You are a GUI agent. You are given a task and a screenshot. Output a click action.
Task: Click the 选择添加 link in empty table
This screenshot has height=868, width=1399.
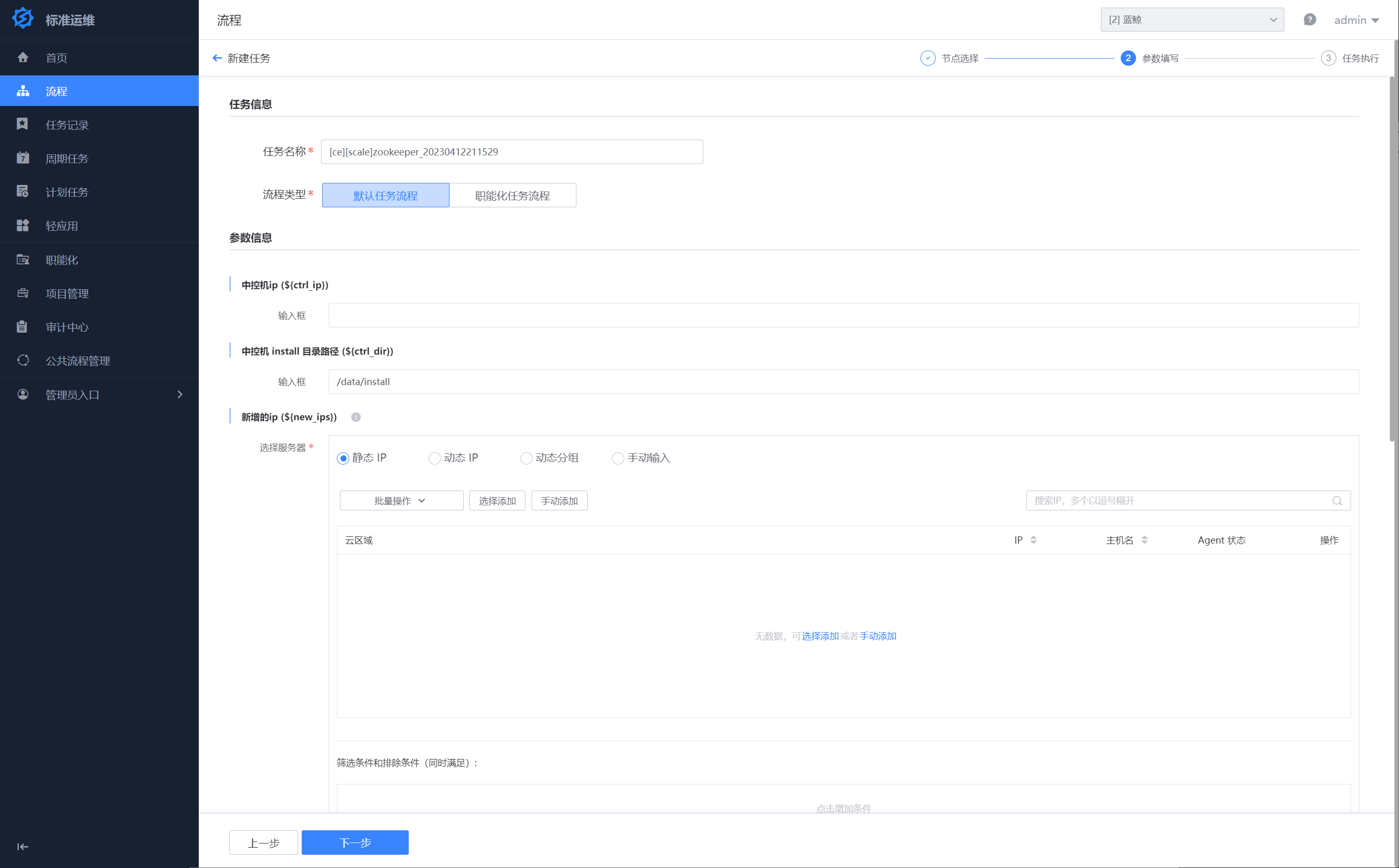pos(820,636)
